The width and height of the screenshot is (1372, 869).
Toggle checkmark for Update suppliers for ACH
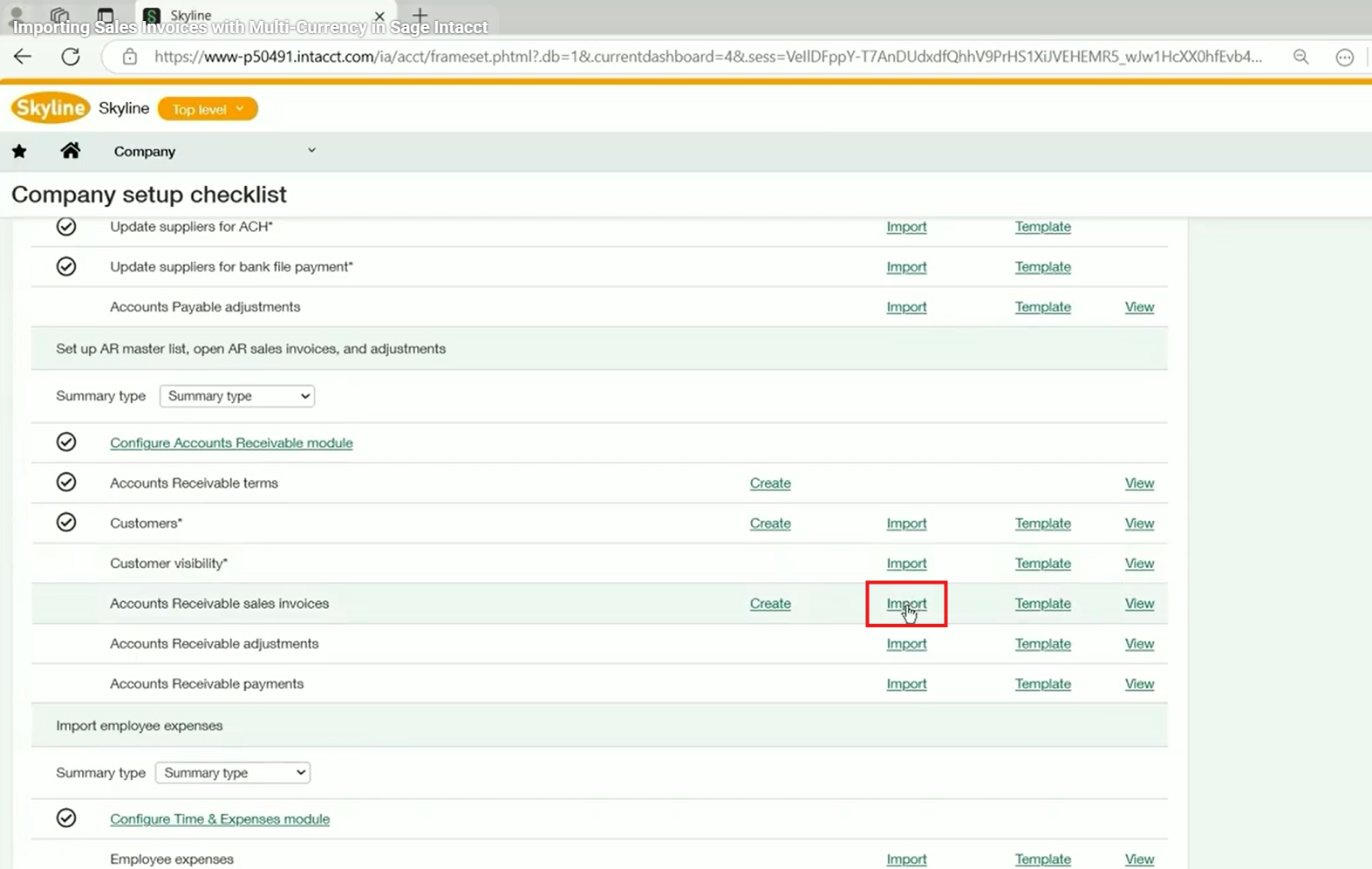[66, 227]
